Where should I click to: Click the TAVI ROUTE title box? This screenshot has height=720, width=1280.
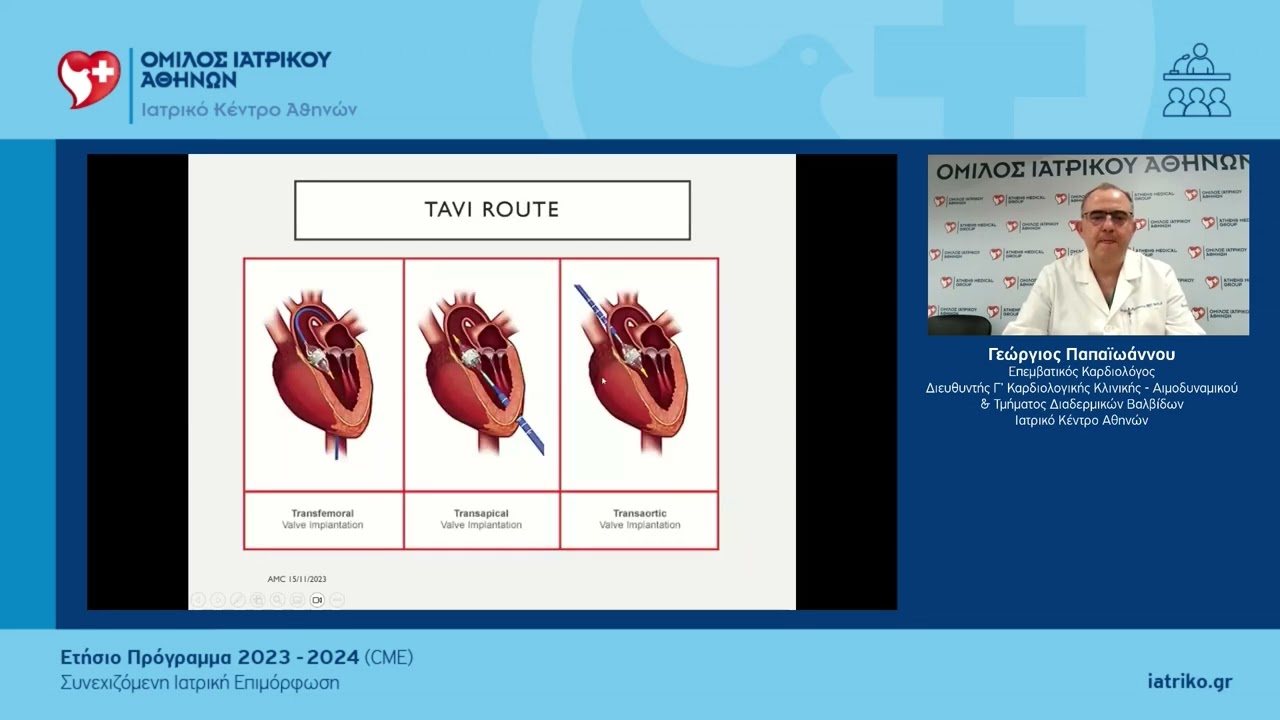coord(492,210)
